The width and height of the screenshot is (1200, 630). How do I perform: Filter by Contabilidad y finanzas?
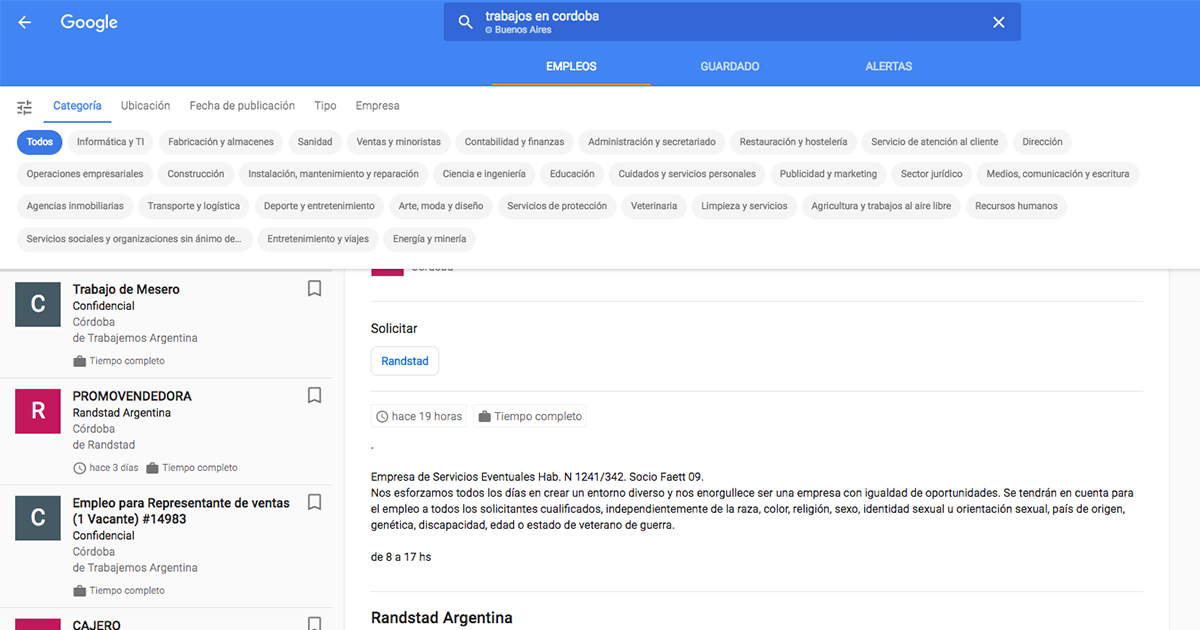(515, 142)
